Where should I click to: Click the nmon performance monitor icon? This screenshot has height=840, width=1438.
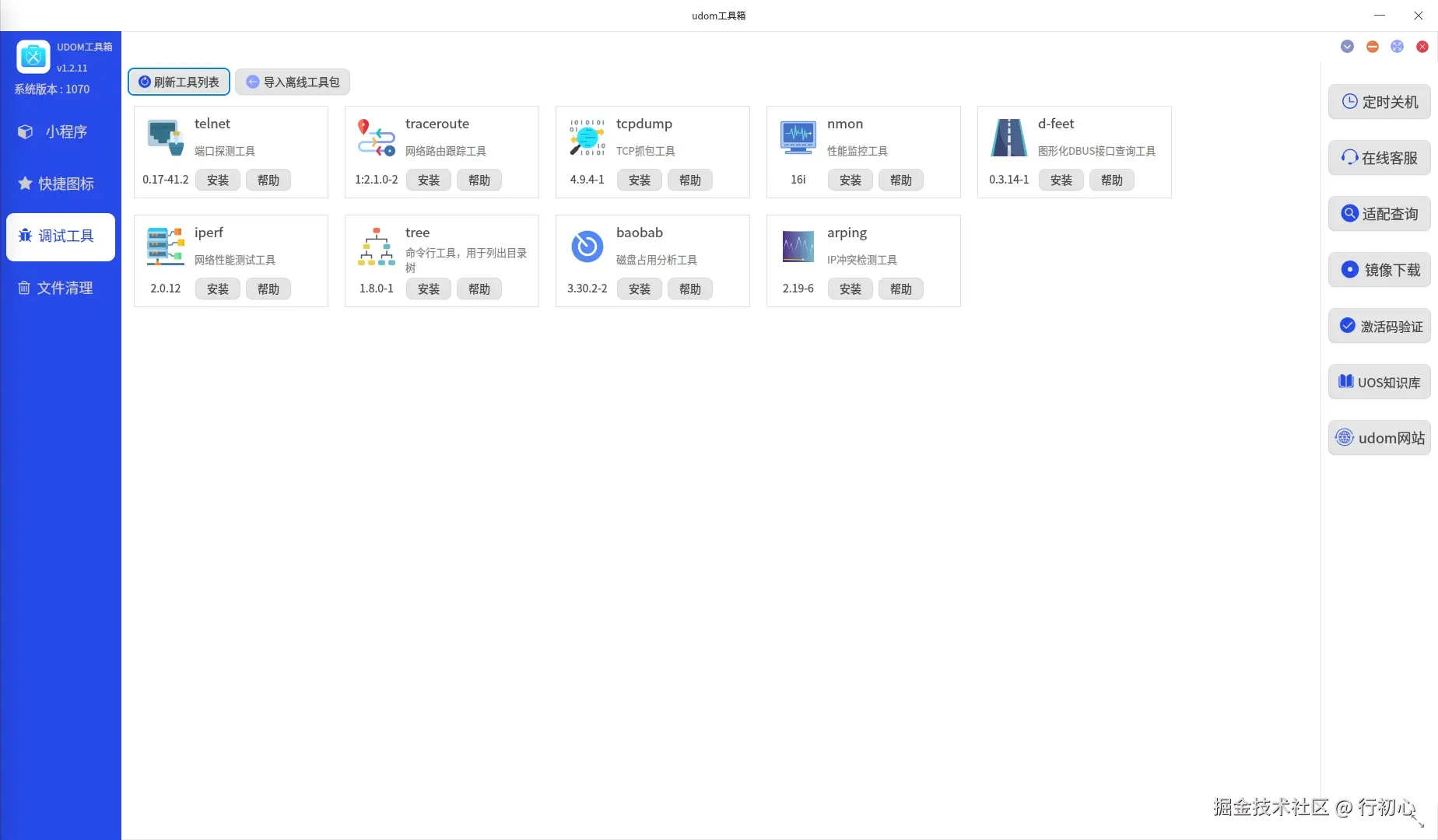coord(797,137)
